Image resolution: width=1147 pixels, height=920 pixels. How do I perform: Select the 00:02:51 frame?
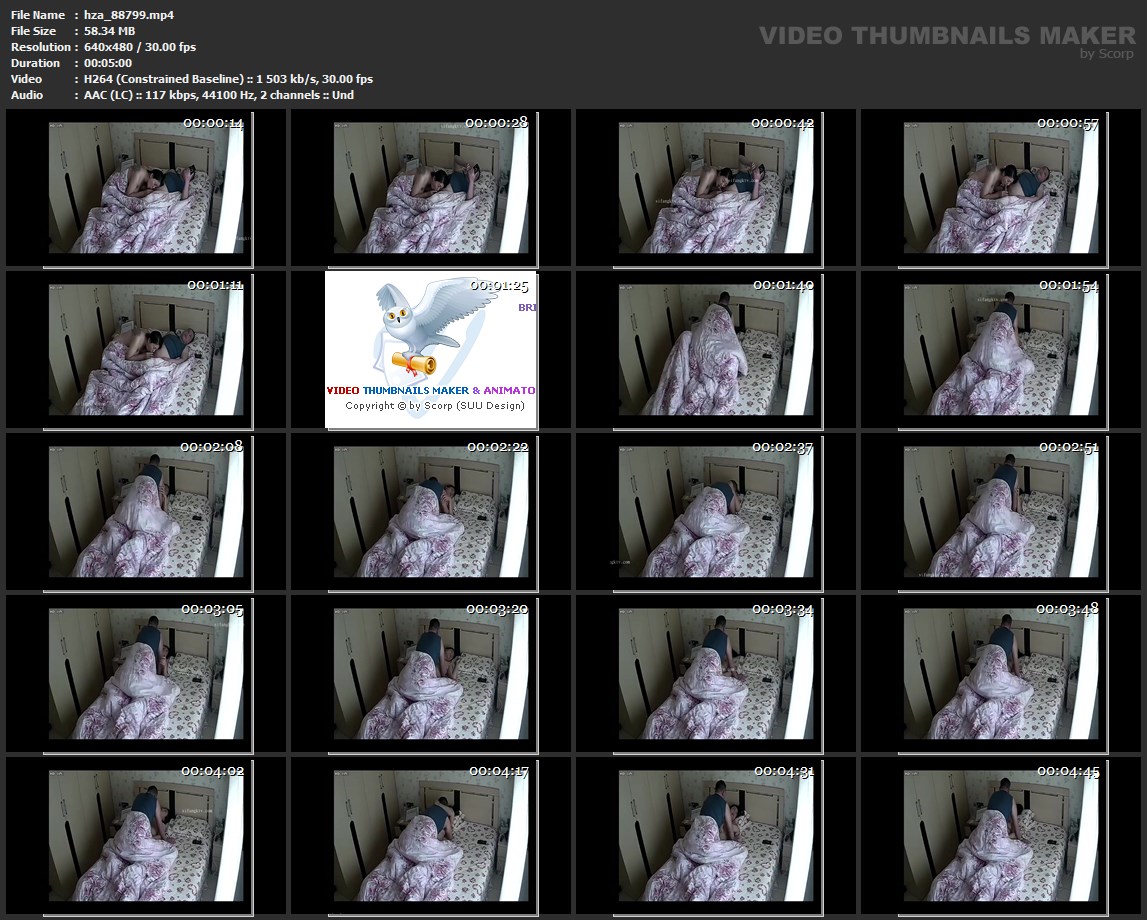(1001, 512)
